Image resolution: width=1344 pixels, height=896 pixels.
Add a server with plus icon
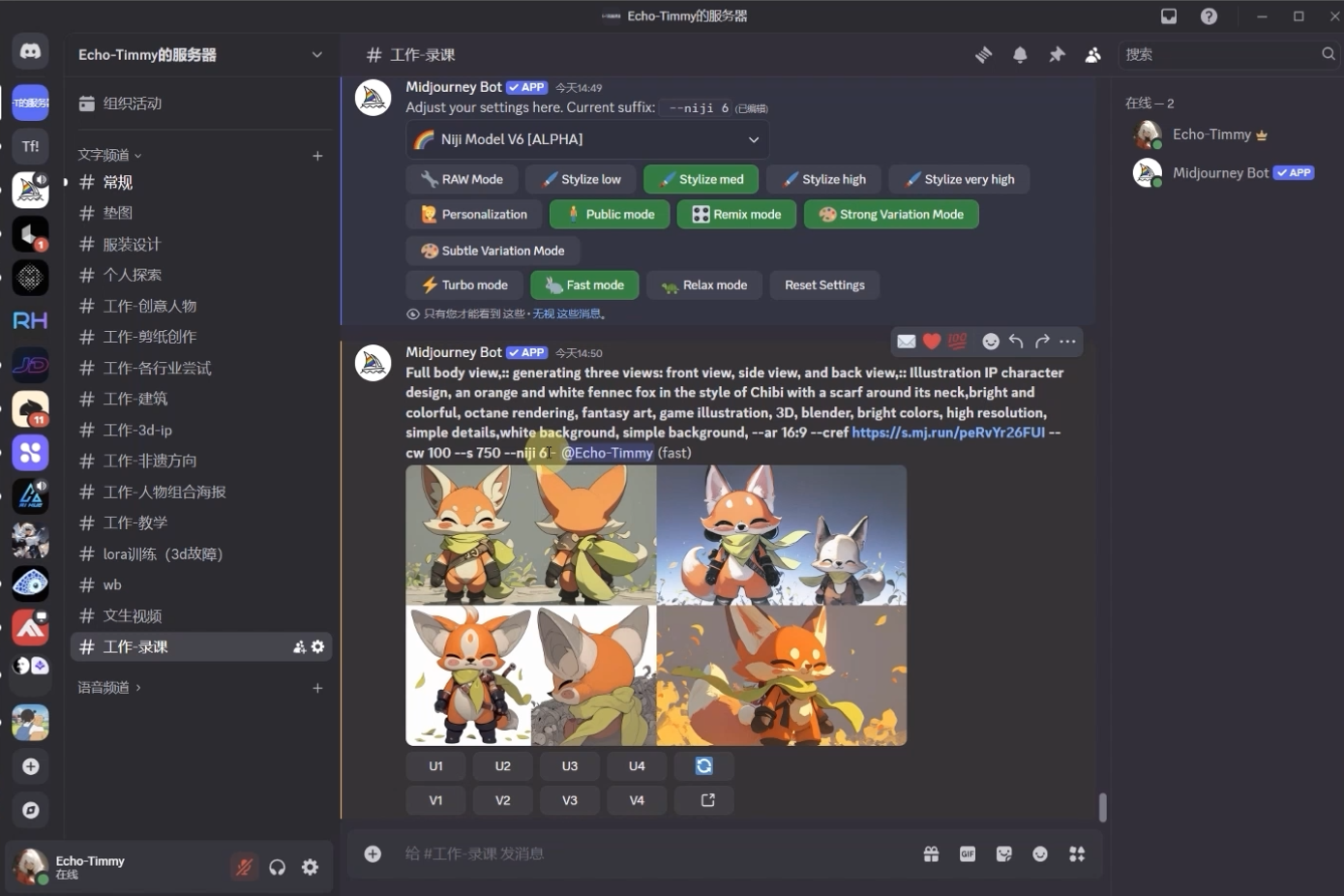click(30, 766)
